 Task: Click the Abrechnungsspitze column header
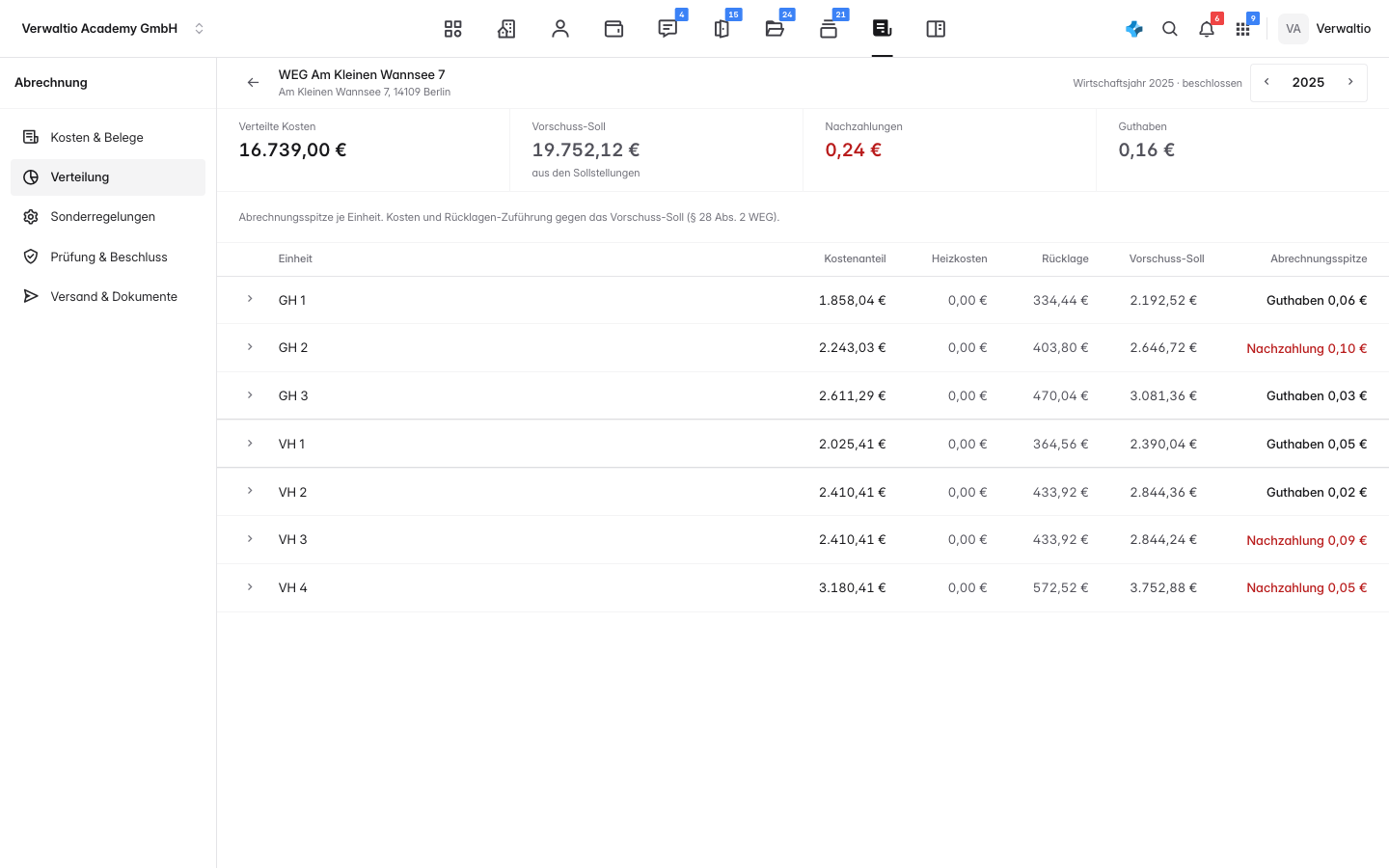point(1319,258)
